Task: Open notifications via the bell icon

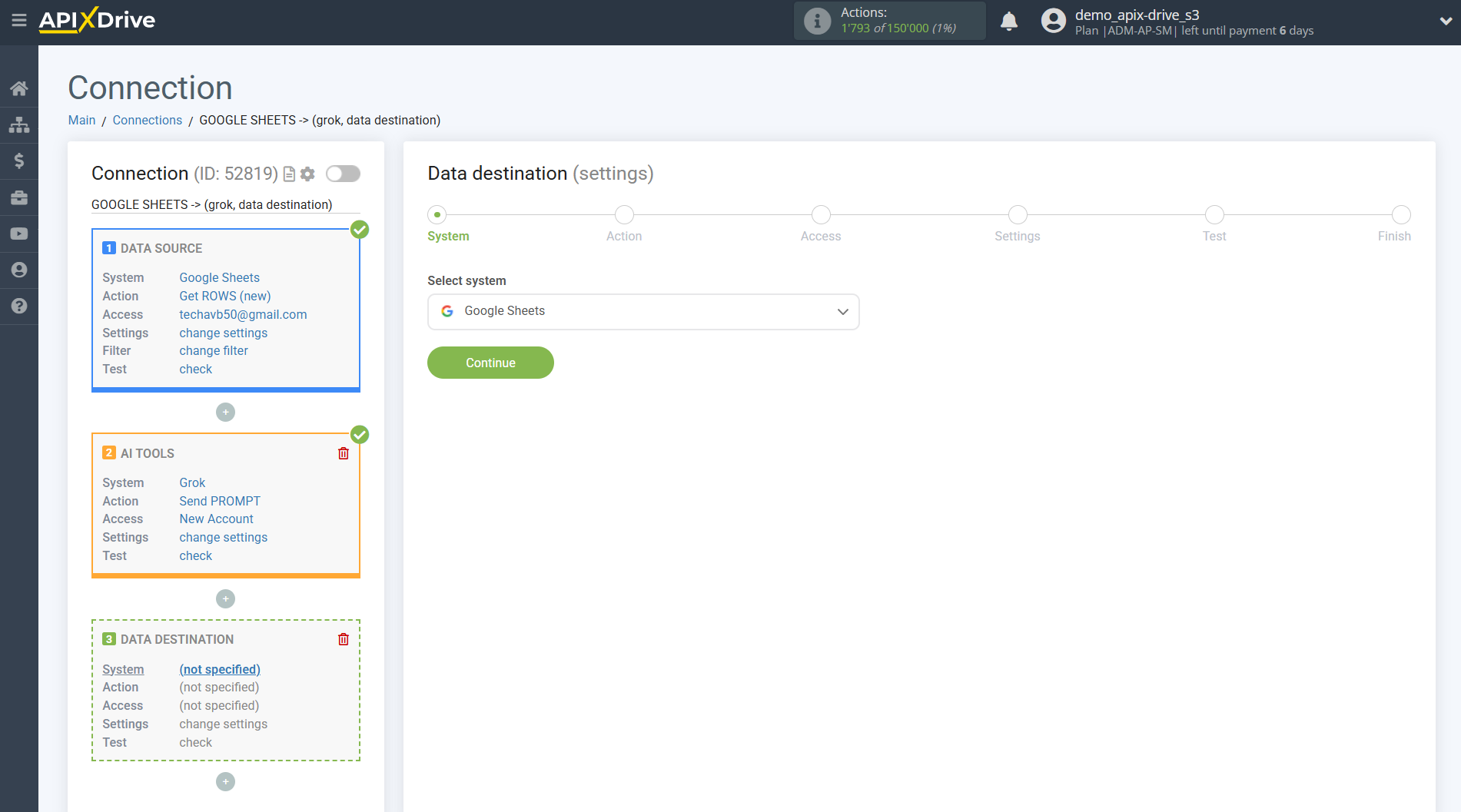Action: click(1009, 21)
